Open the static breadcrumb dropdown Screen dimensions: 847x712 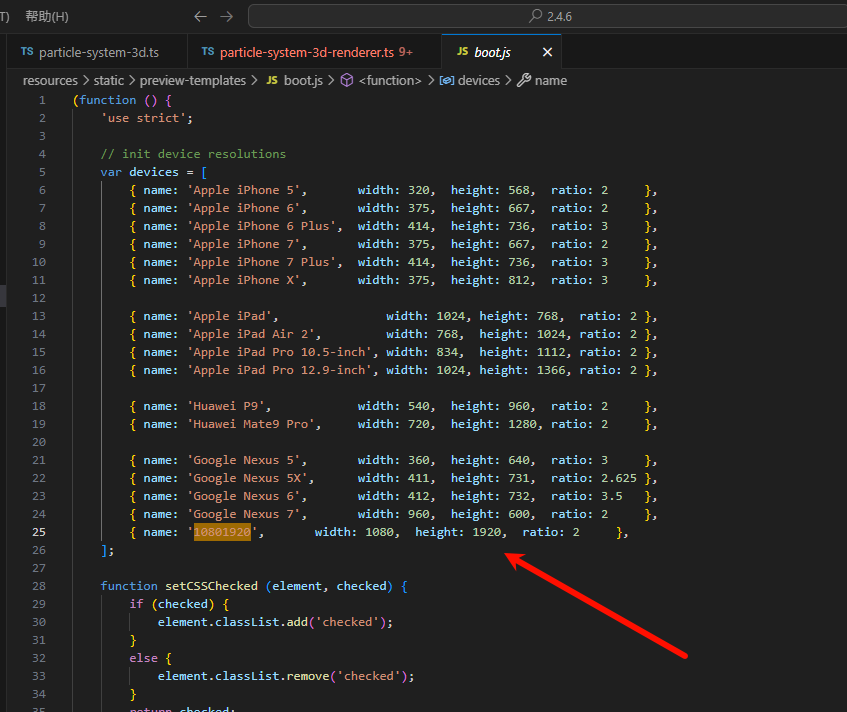[x=109, y=80]
